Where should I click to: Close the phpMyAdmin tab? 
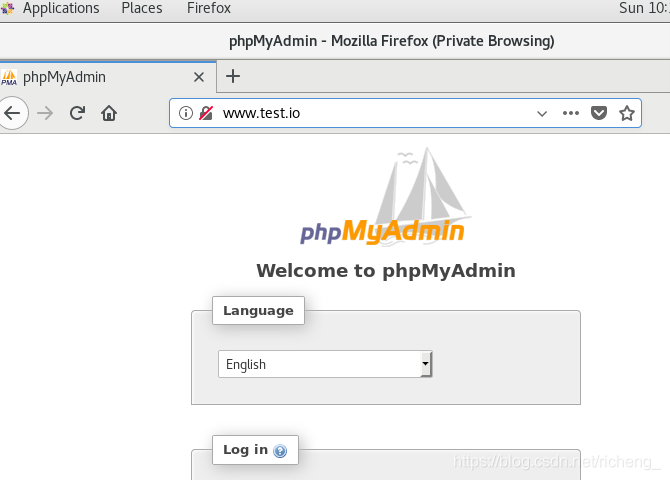(199, 77)
